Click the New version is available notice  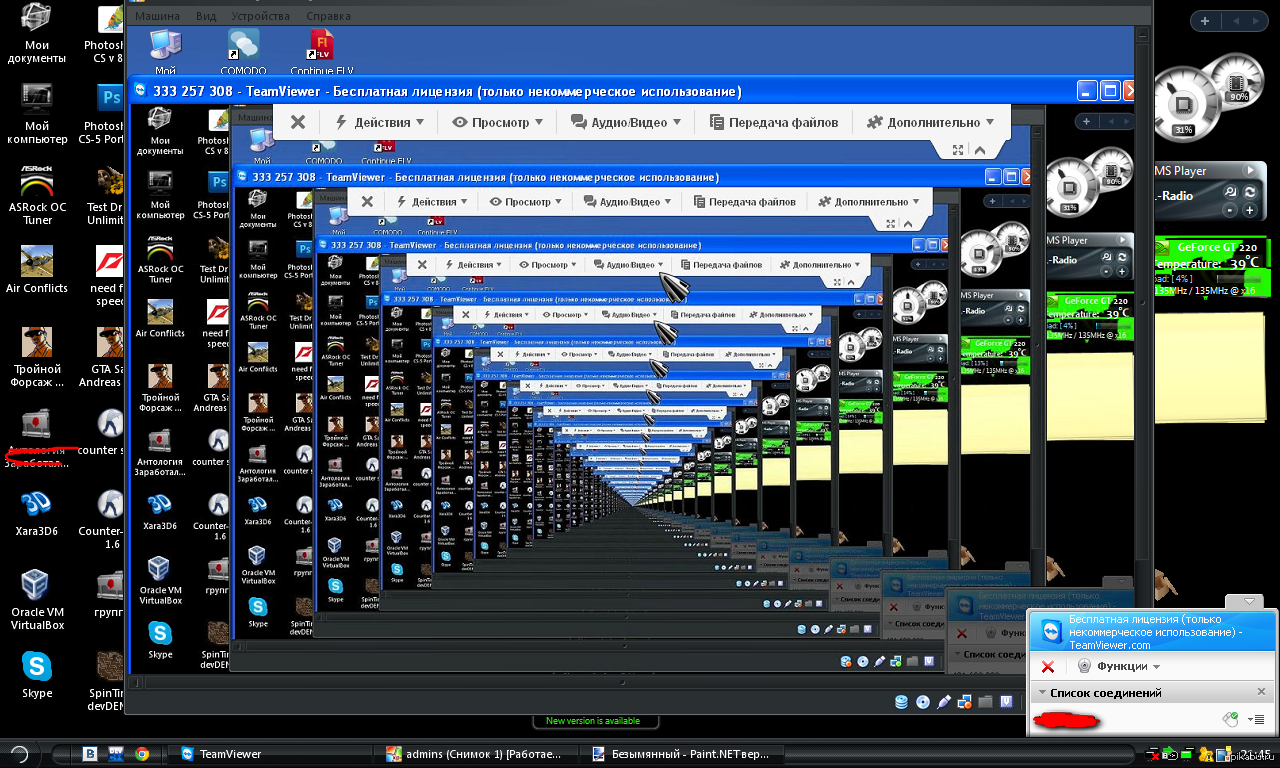click(x=593, y=721)
